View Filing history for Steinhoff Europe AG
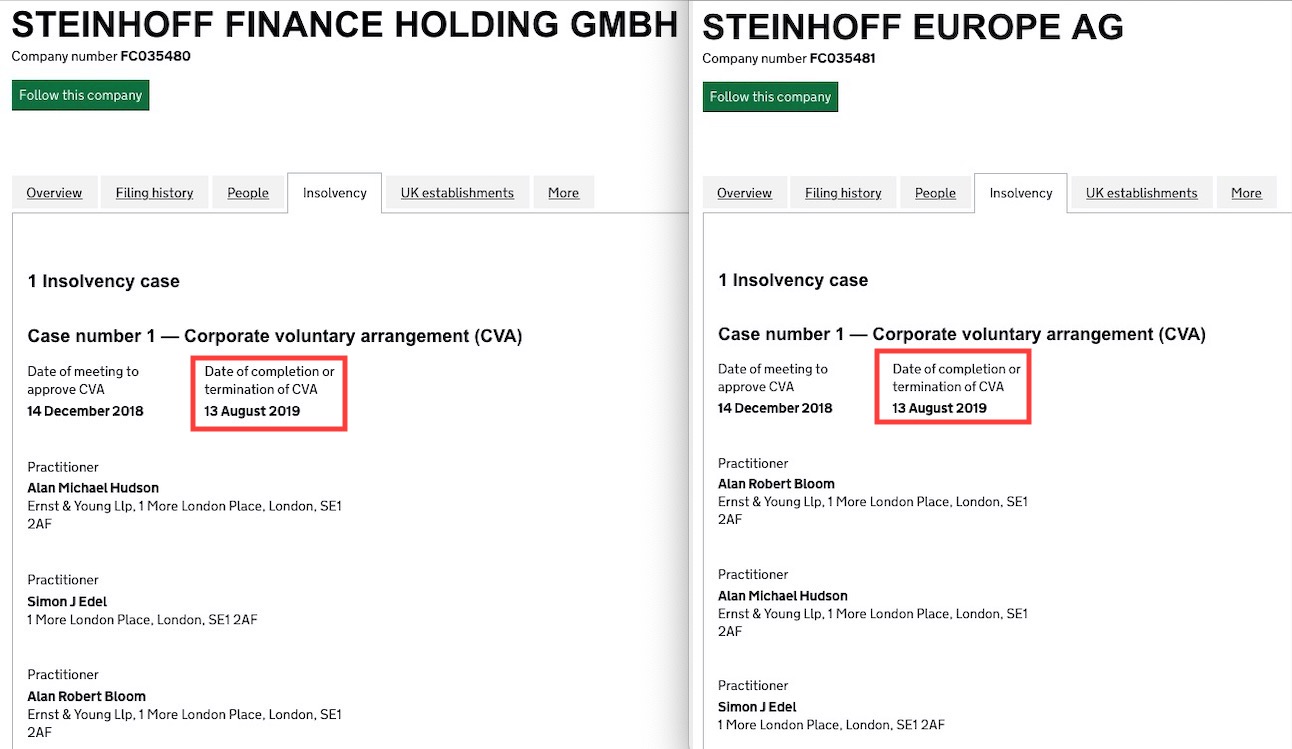 pos(843,192)
